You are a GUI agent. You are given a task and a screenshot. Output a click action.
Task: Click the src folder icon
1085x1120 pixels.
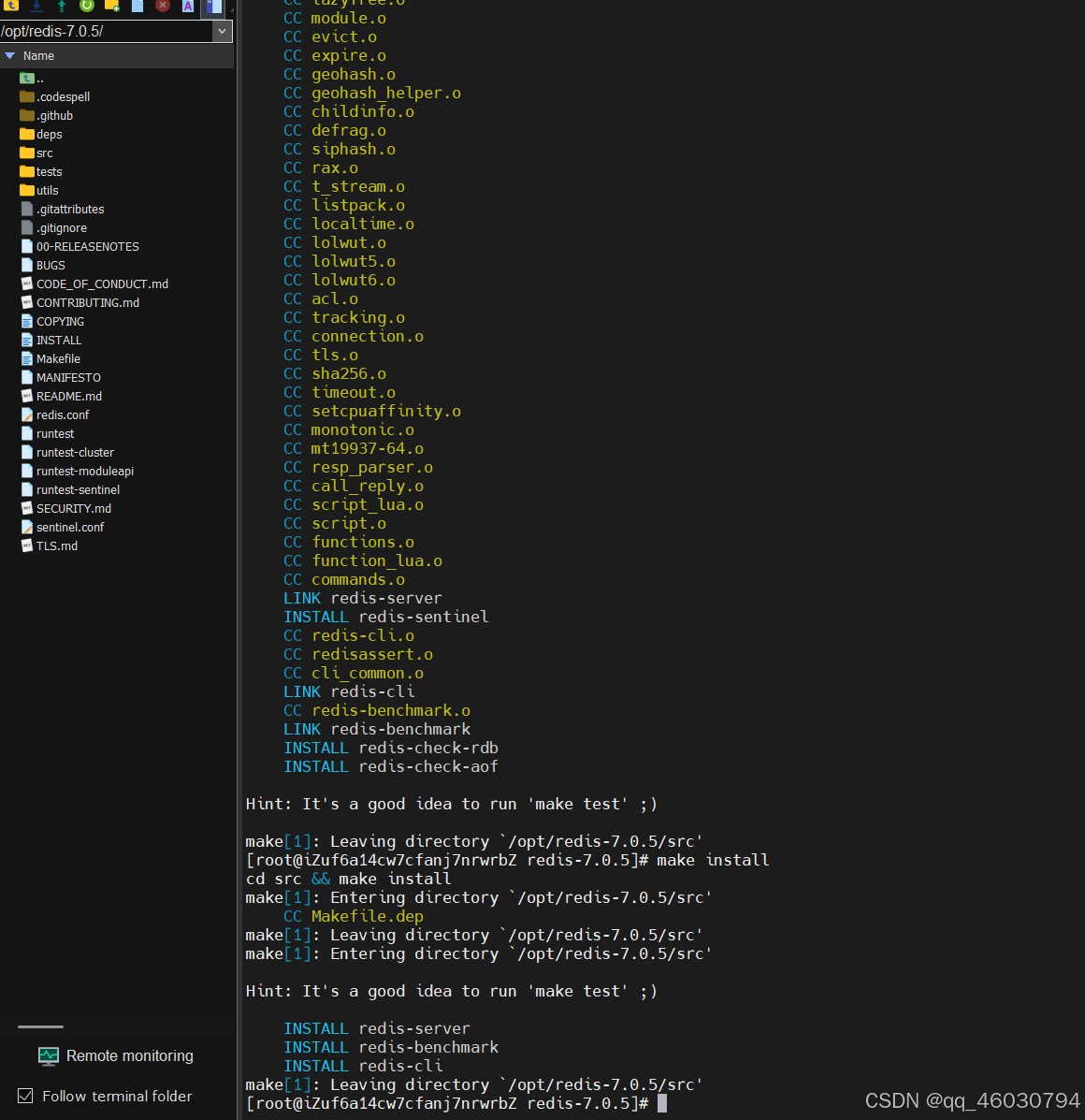pos(27,153)
